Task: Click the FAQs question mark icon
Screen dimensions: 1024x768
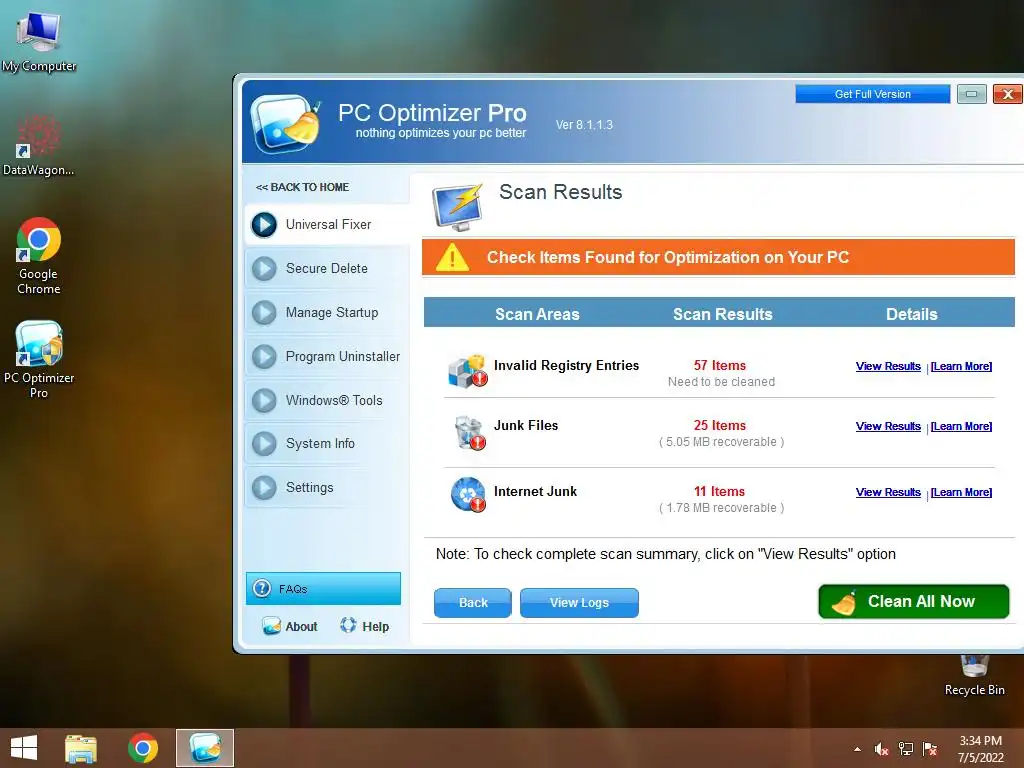Action: 262,588
